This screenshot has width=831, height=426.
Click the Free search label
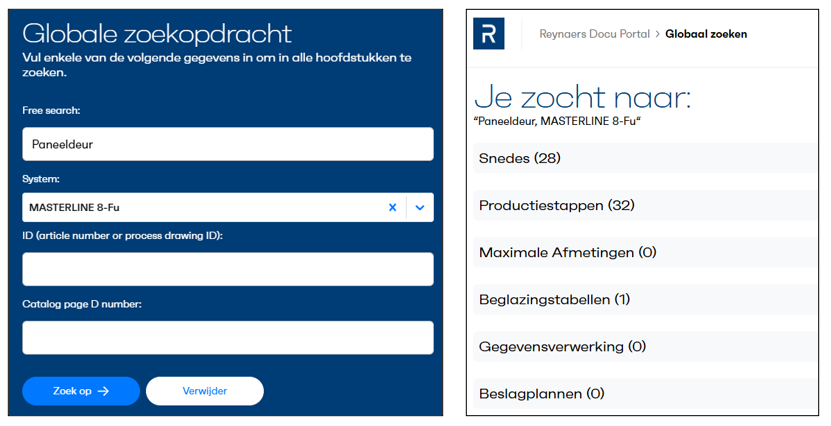[x=51, y=111]
